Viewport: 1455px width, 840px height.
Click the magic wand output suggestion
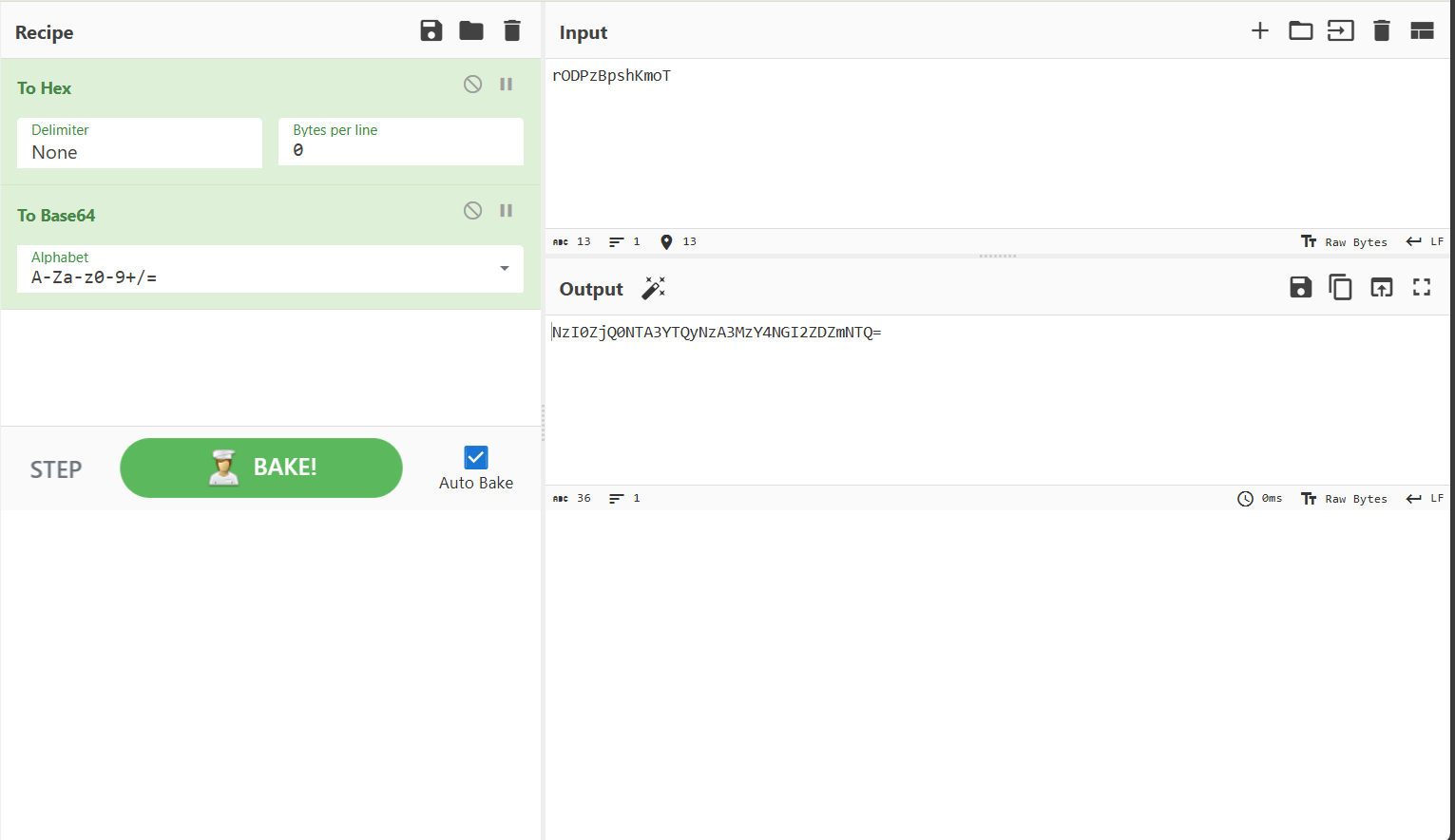(x=654, y=288)
